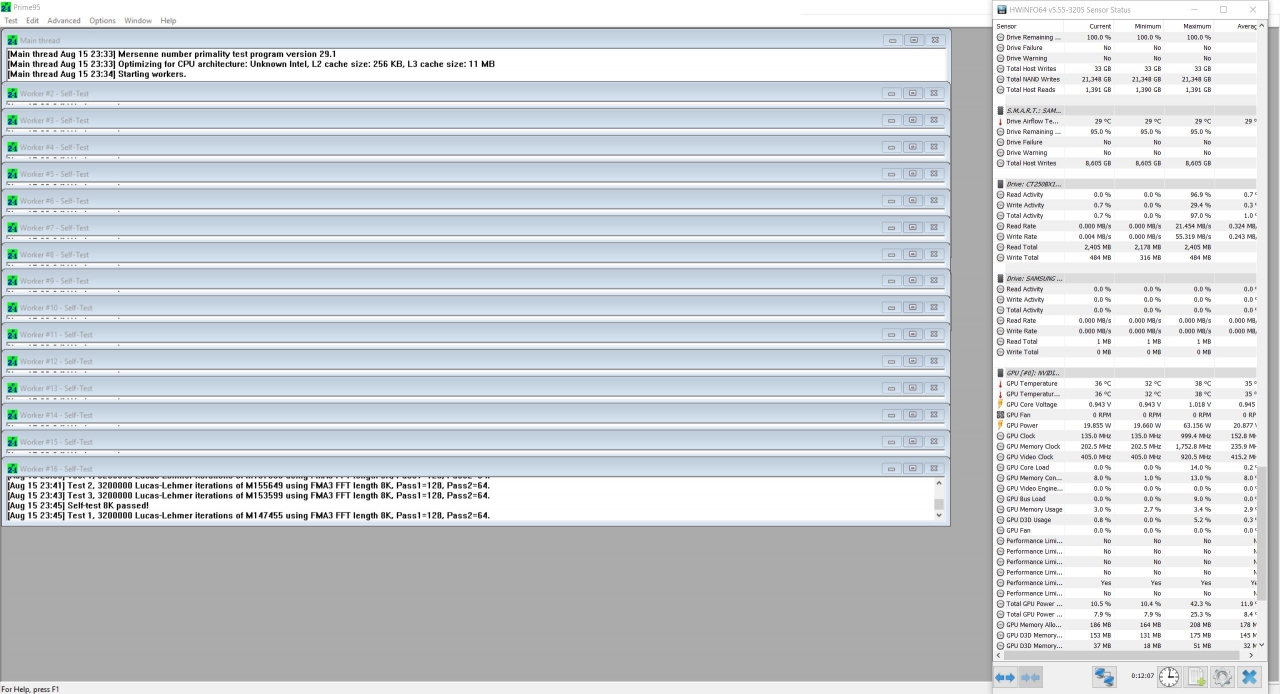Open HWiNFO sensor settings gear
The width and height of the screenshot is (1280, 694).
[1222, 677]
